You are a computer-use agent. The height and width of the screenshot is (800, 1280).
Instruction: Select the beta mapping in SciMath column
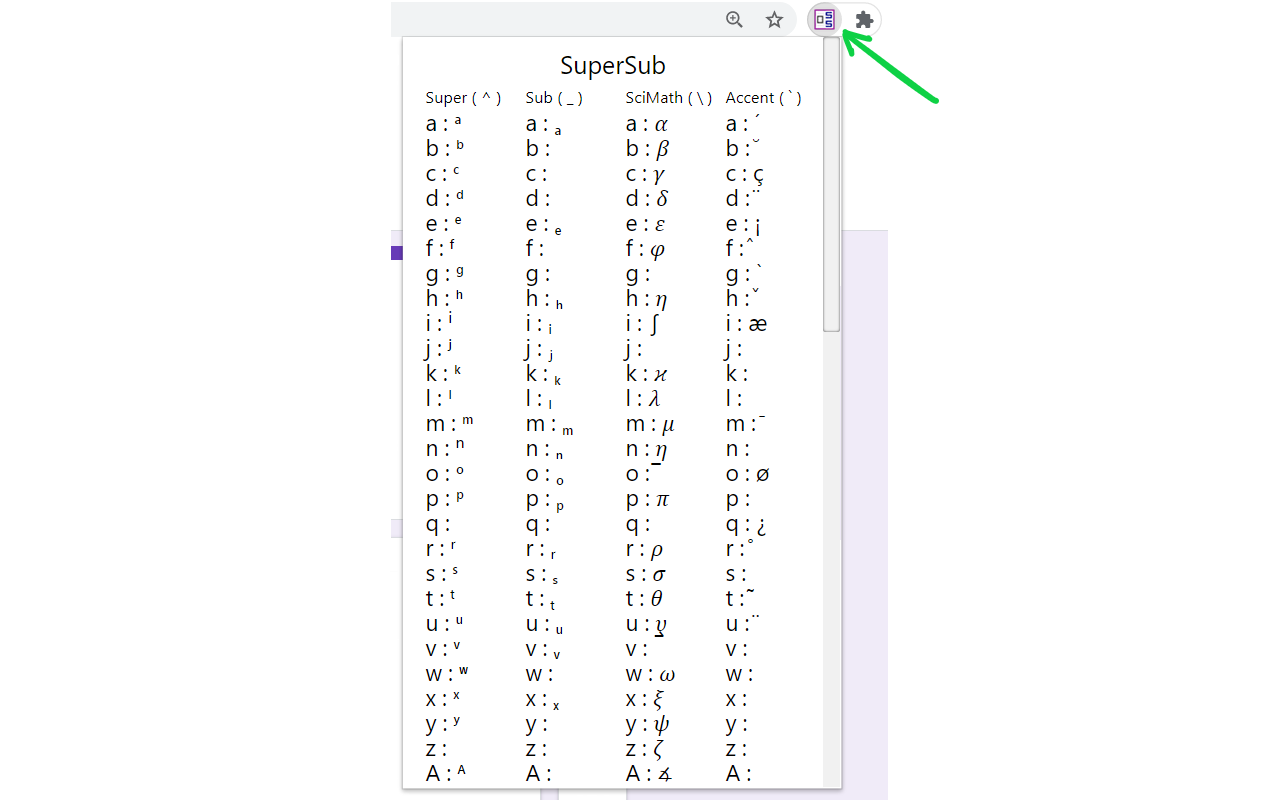(648, 148)
